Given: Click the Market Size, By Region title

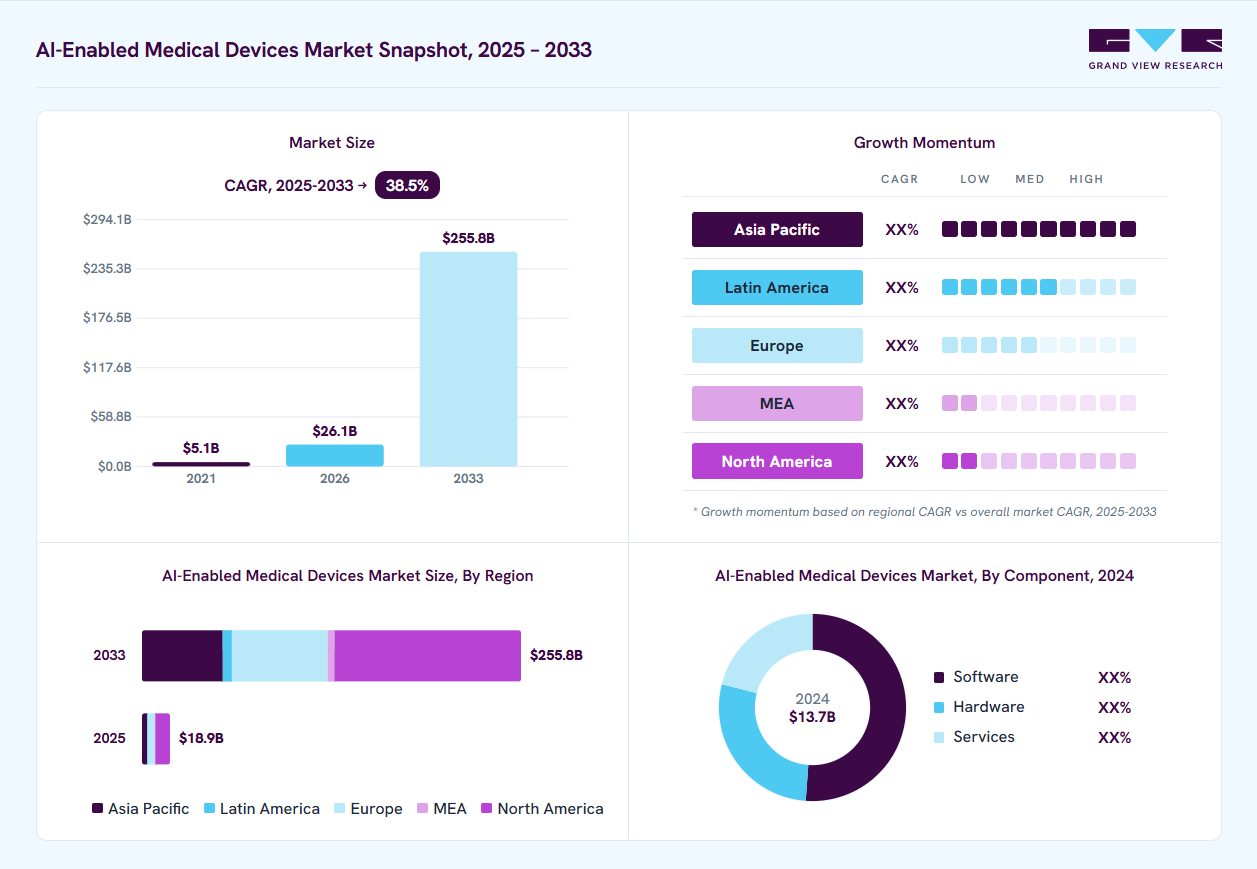Looking at the screenshot, I should coord(348,576).
